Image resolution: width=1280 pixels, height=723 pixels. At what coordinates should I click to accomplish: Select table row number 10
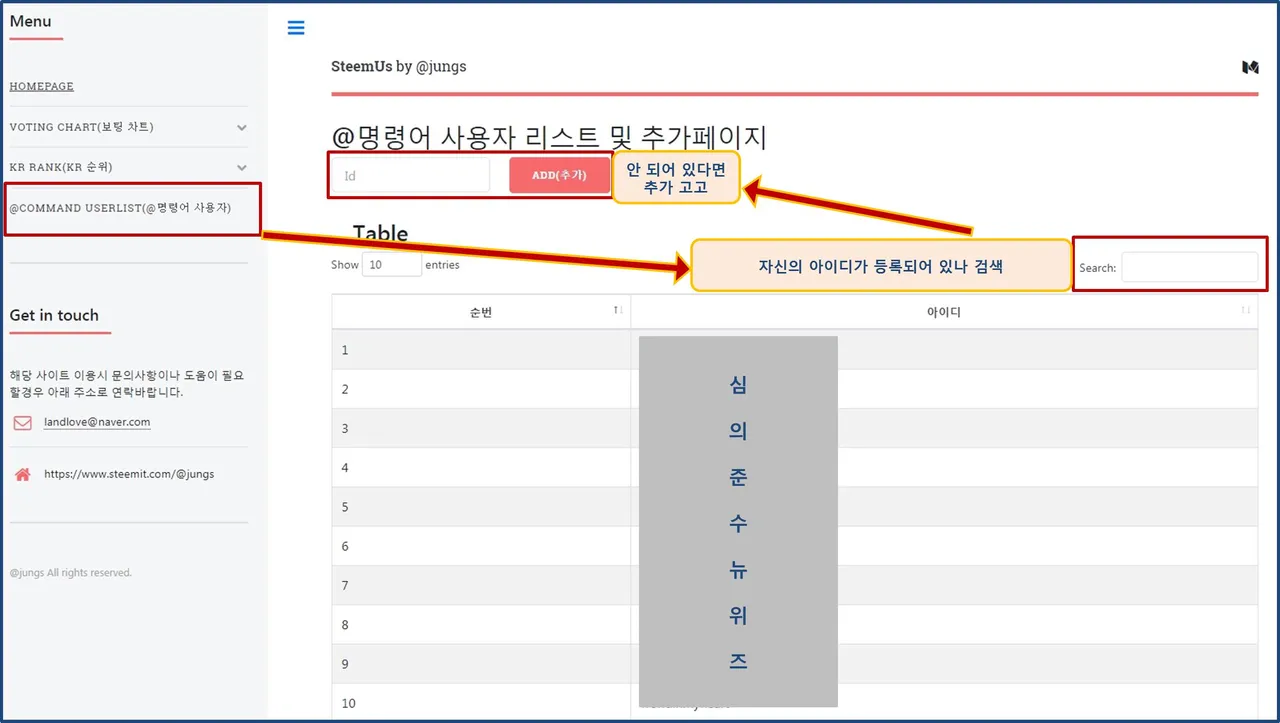coord(795,702)
